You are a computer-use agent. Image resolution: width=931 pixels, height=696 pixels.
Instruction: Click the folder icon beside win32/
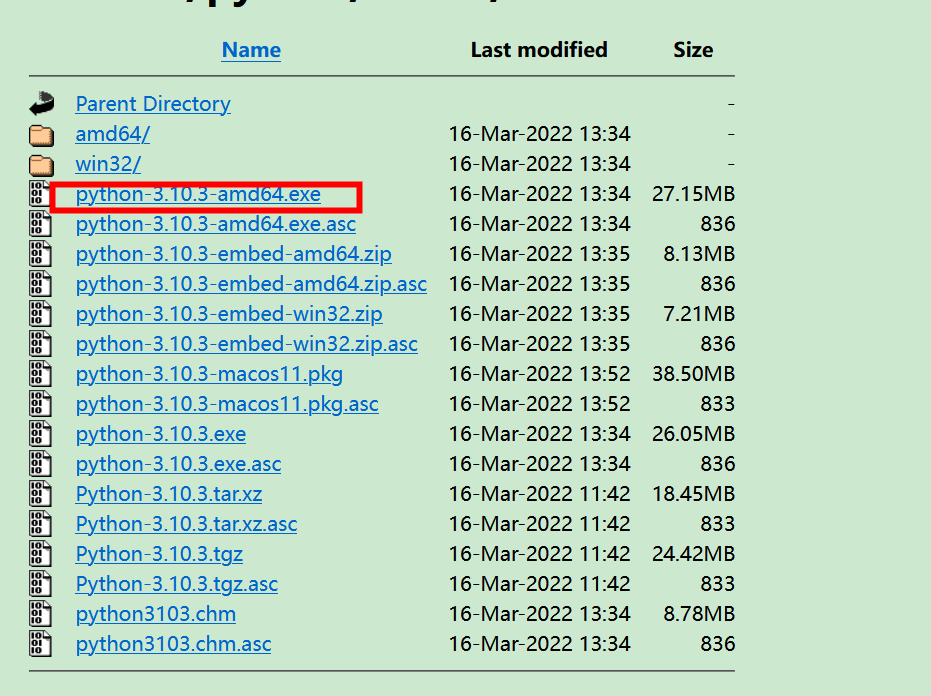(42, 165)
